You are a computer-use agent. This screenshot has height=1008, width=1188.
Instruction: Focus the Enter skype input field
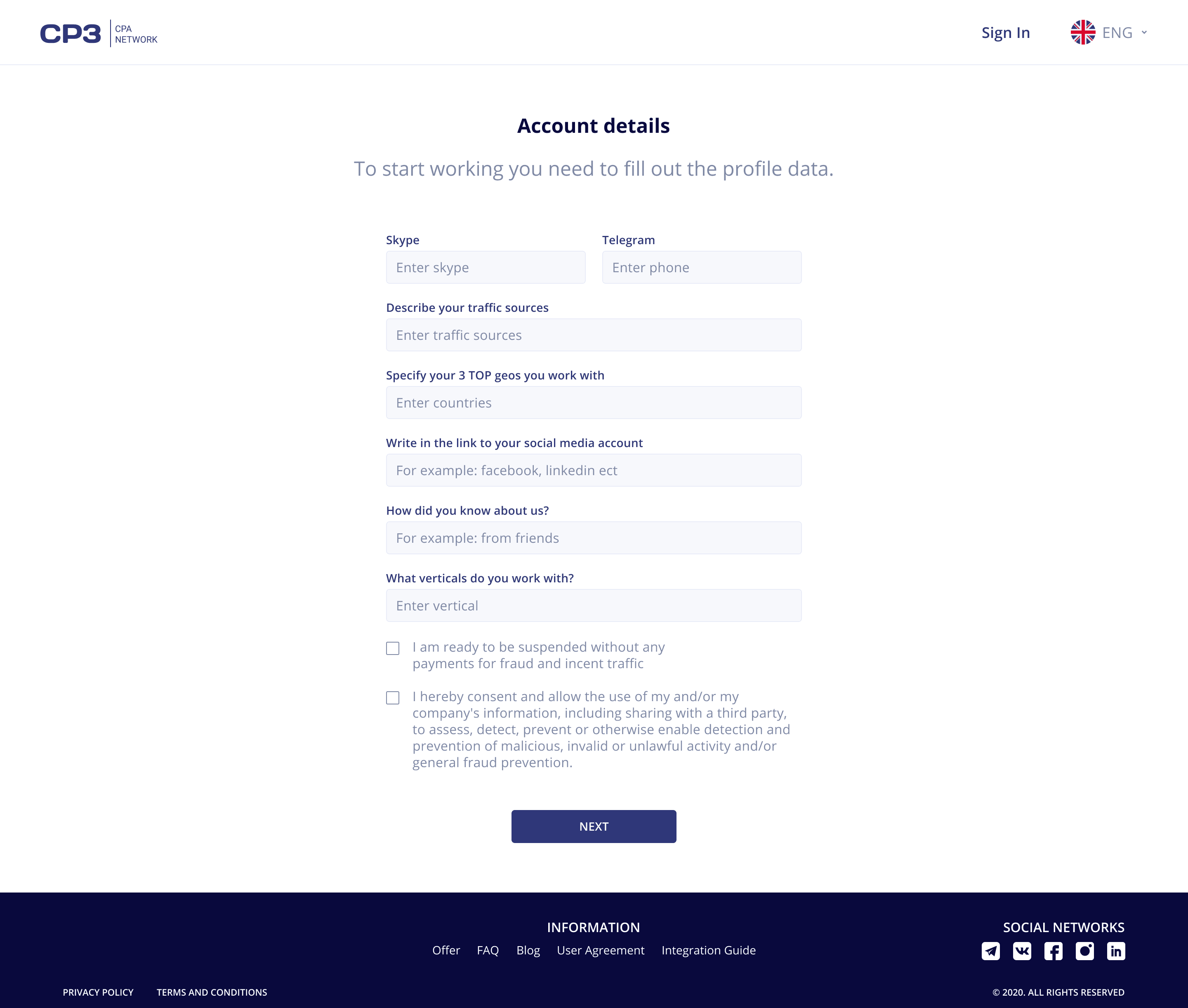point(486,267)
